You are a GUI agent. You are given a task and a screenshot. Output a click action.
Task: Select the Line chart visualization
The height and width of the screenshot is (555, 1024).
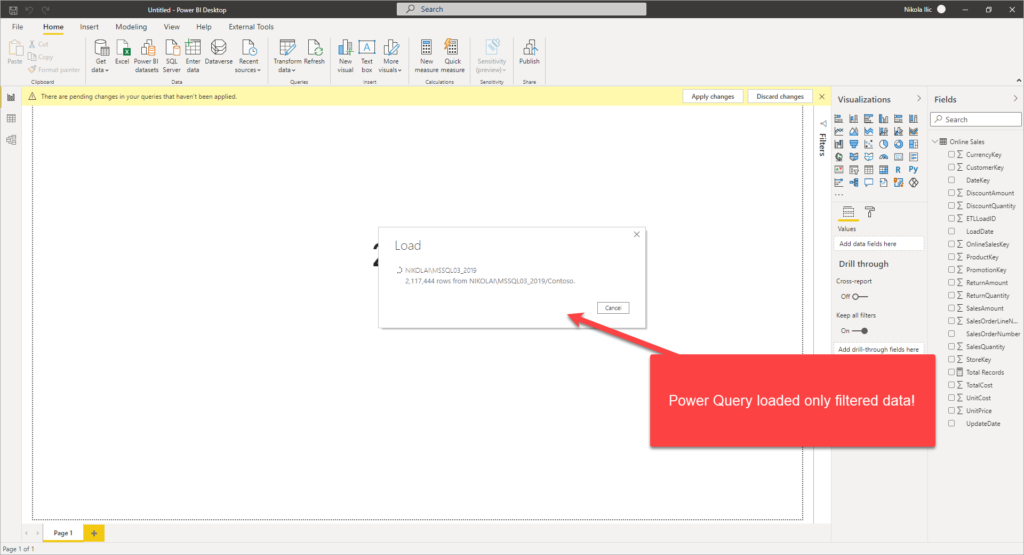tap(839, 131)
